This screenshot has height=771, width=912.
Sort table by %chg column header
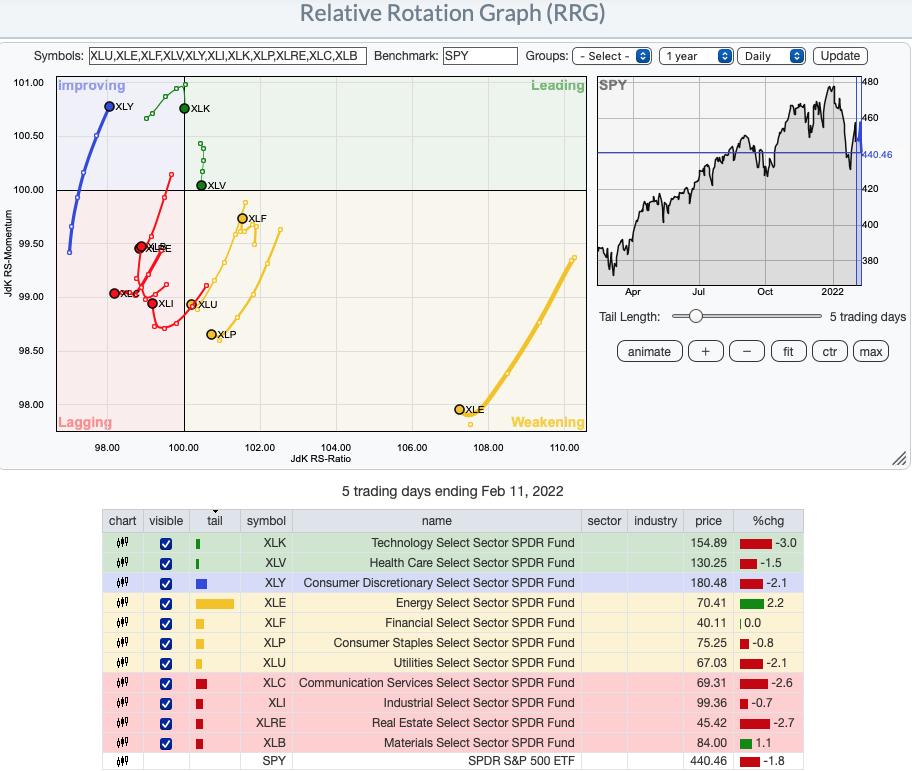[x=766, y=520]
